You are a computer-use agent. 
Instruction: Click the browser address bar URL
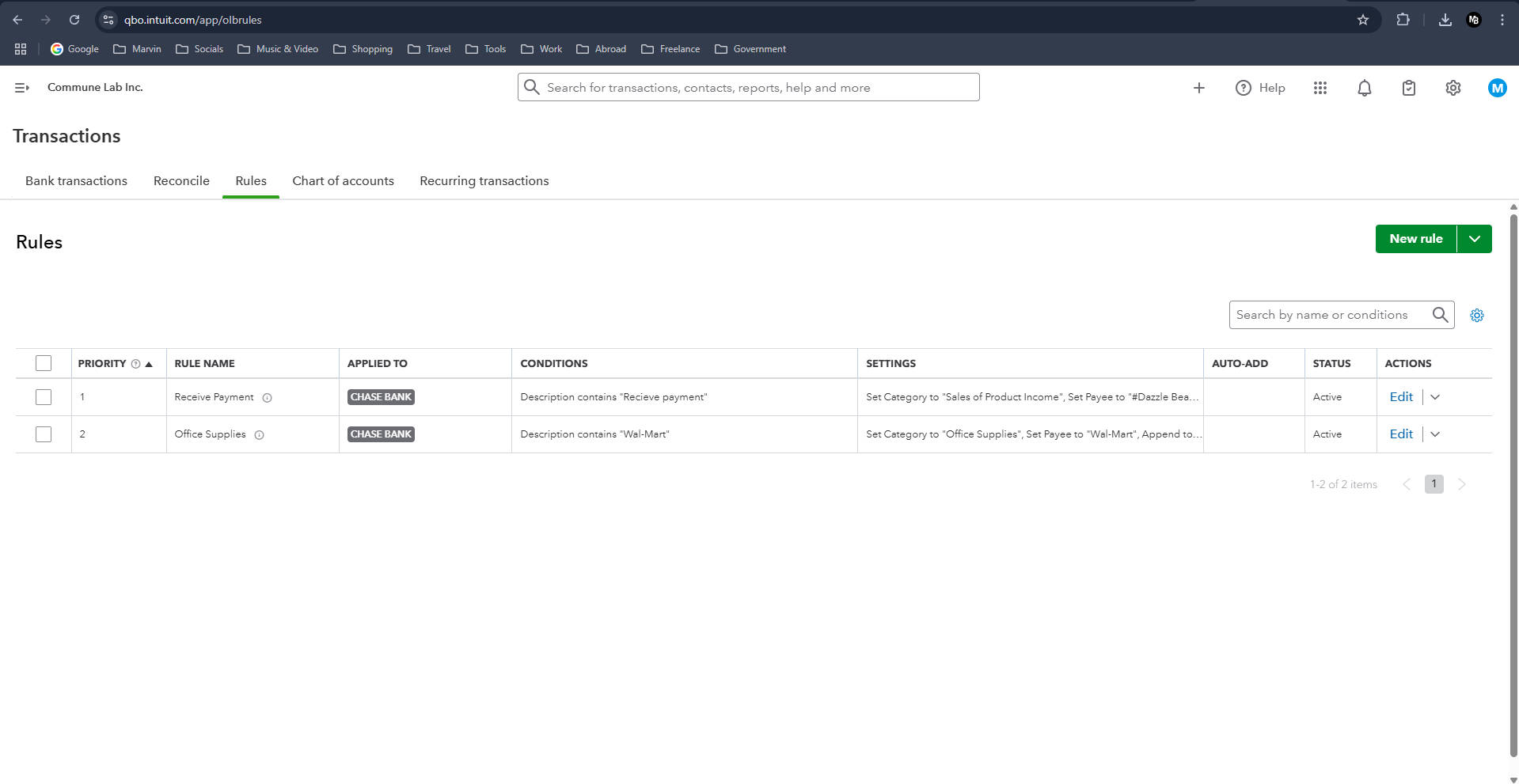pos(192,20)
